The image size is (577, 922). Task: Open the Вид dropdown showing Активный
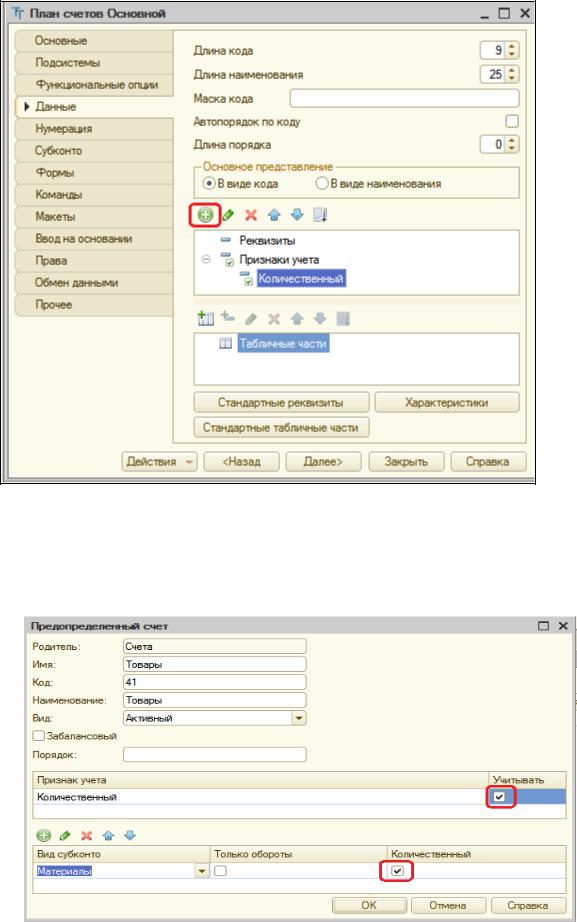pos(299,718)
